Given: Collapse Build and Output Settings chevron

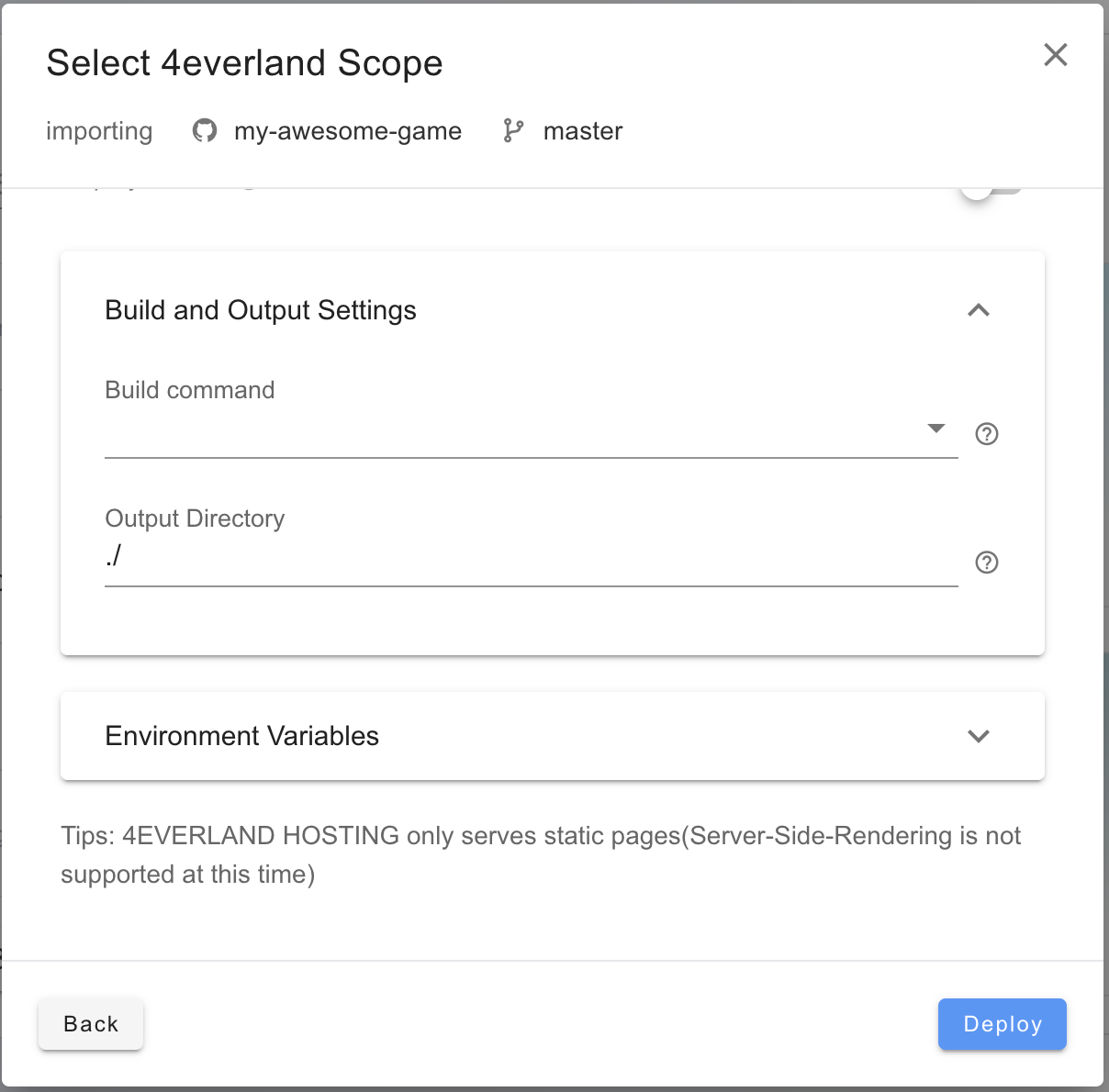Looking at the screenshot, I should (x=978, y=310).
